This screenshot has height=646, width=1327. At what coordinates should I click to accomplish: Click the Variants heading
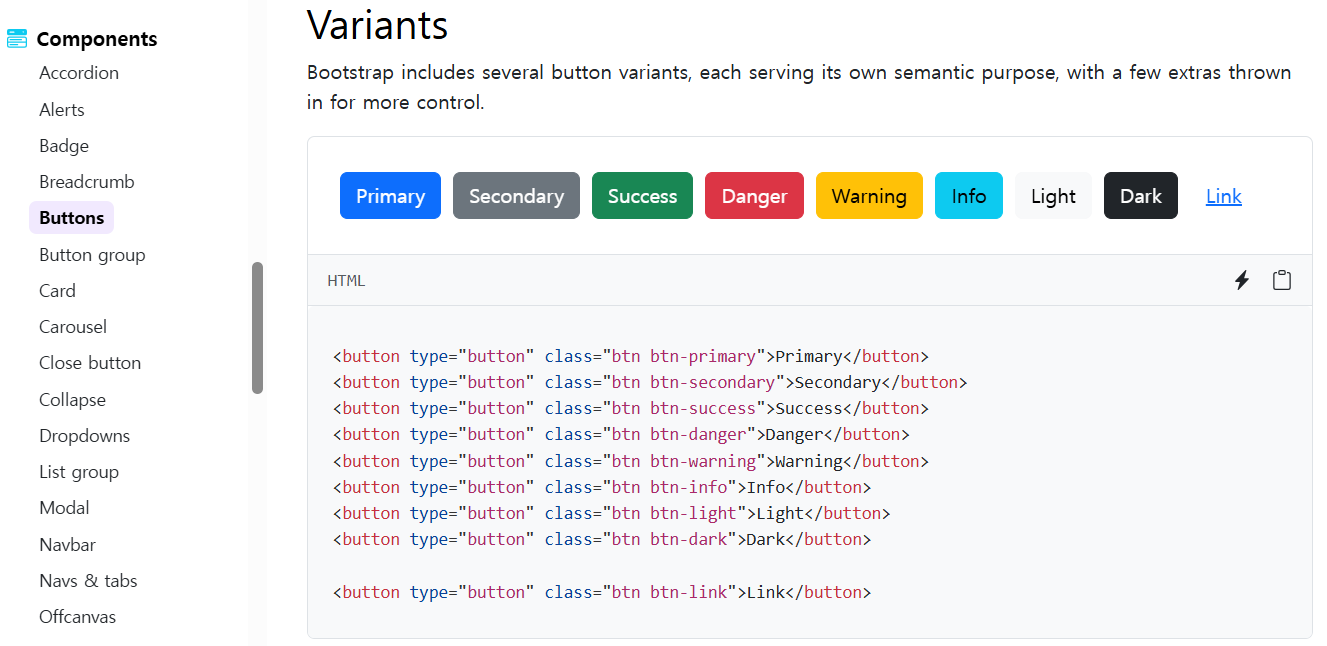point(377,25)
